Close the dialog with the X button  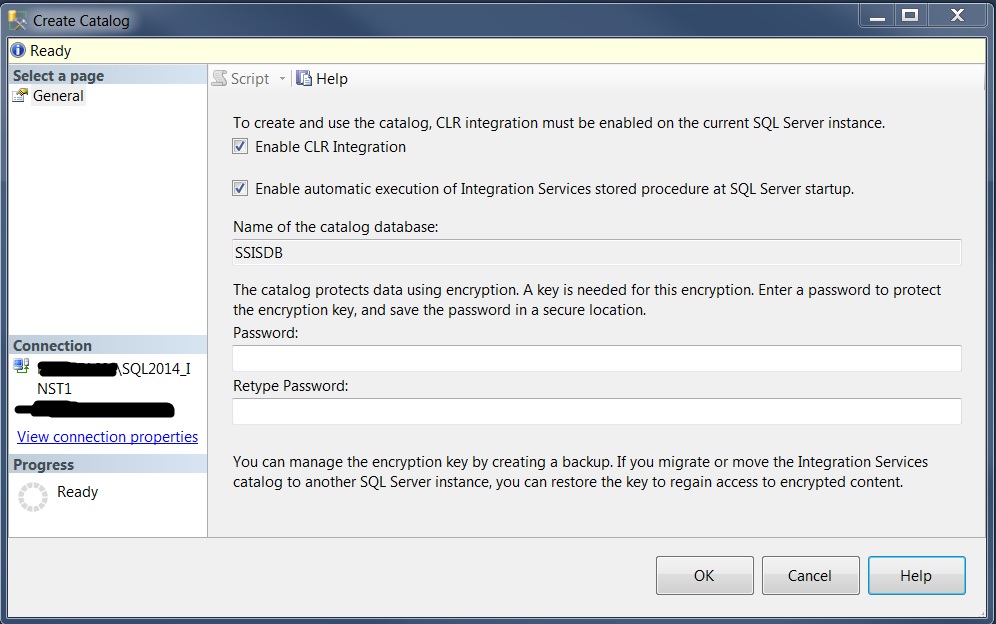click(956, 15)
